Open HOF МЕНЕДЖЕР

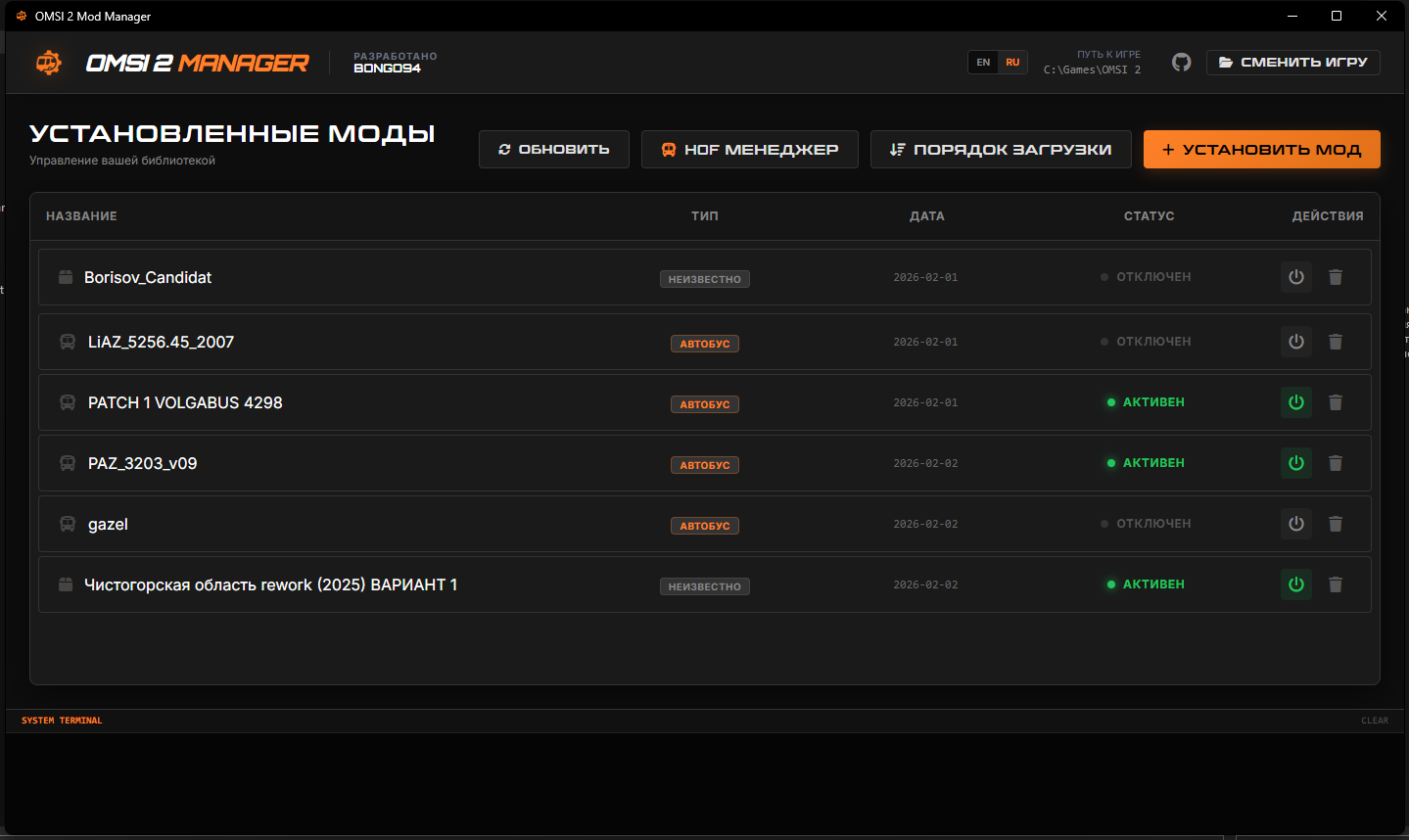pos(750,150)
